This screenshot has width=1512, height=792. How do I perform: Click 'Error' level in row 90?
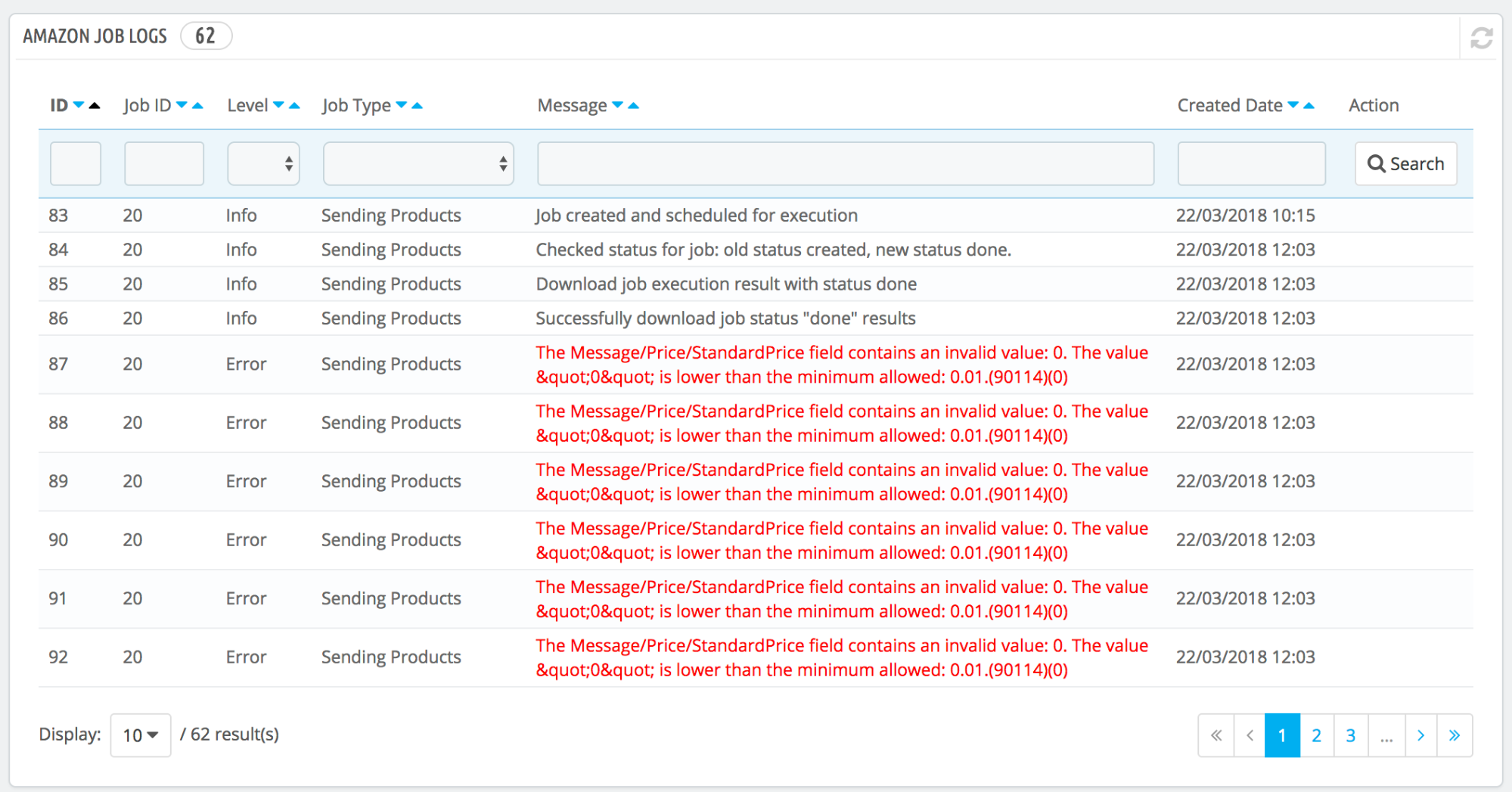[x=246, y=540]
